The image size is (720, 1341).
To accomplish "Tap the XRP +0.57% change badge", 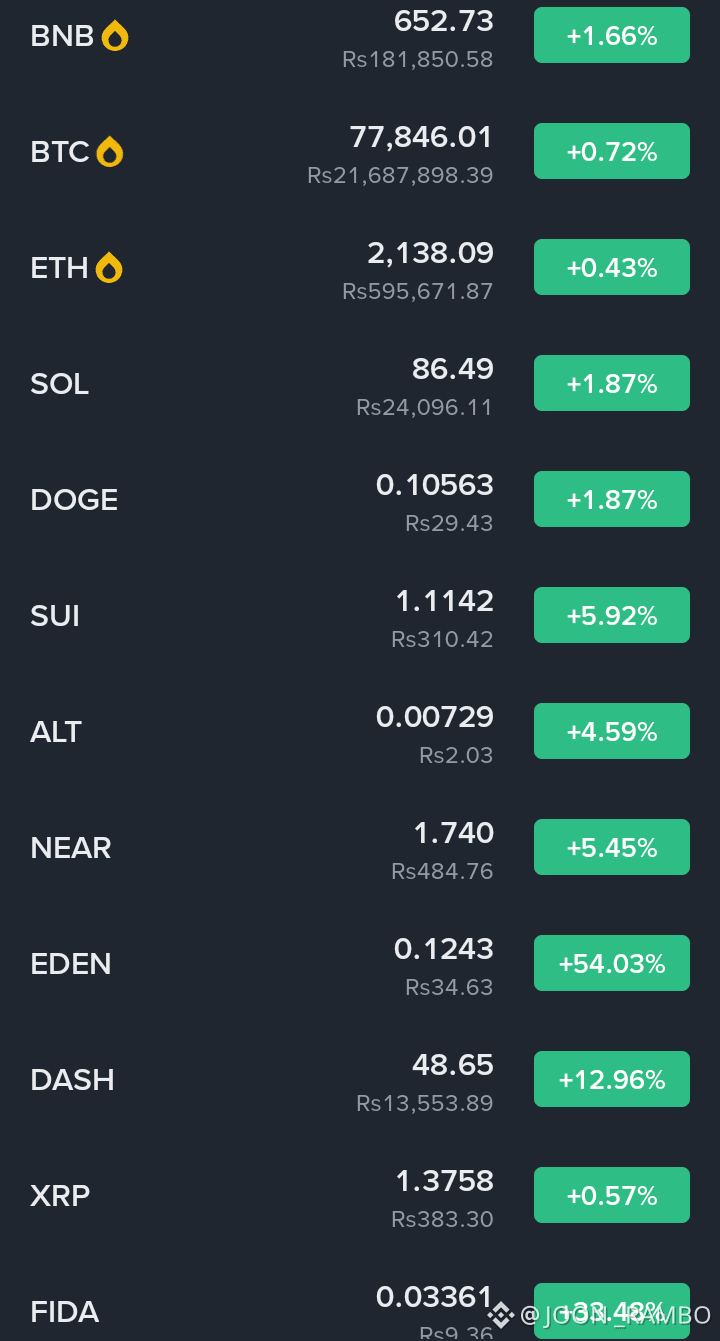I will pyautogui.click(x=612, y=1195).
